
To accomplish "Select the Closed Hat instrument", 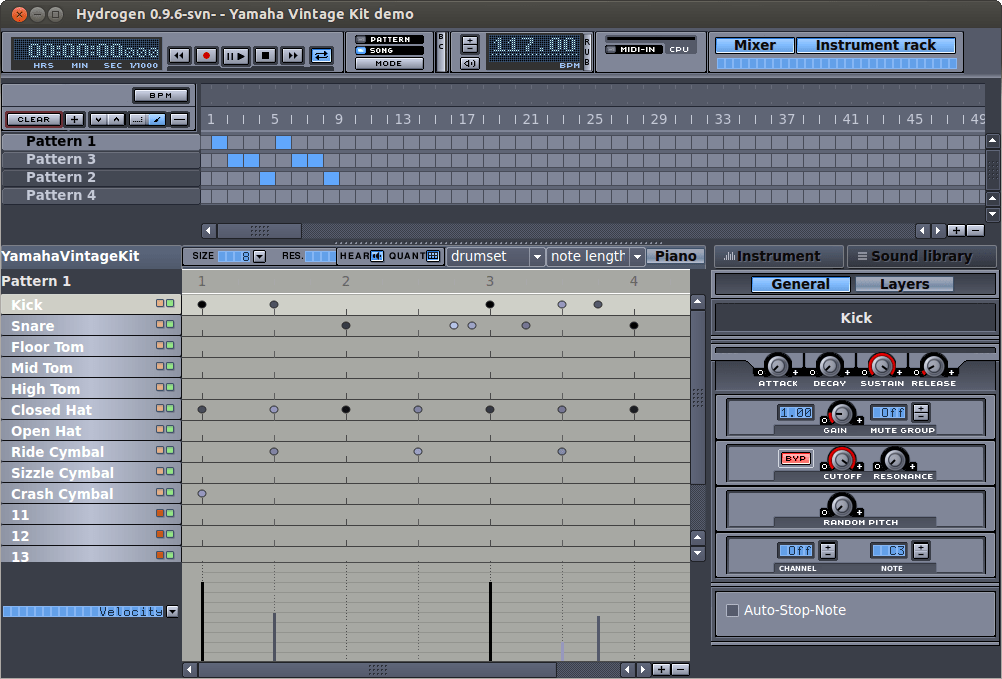I will [x=91, y=410].
